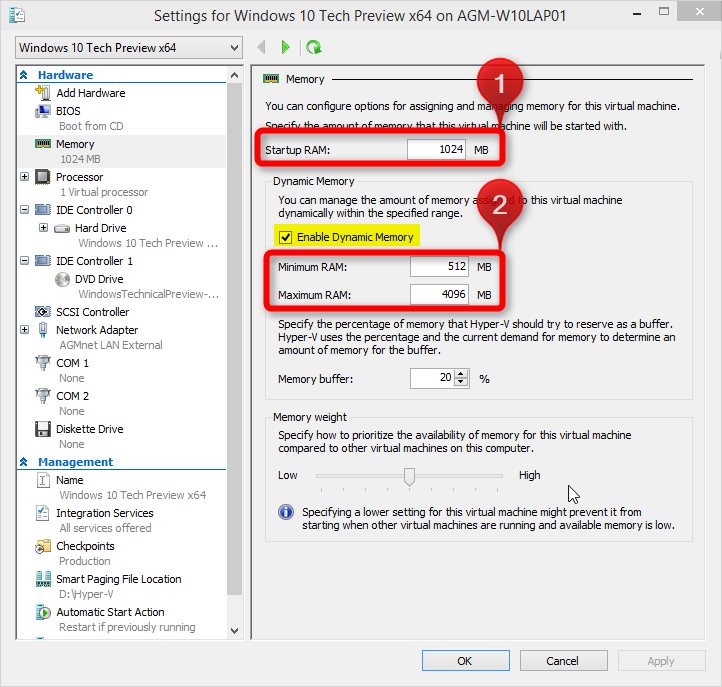Image resolution: width=722 pixels, height=687 pixels.
Task: Click the Add Hardware icon
Action: coord(43,93)
